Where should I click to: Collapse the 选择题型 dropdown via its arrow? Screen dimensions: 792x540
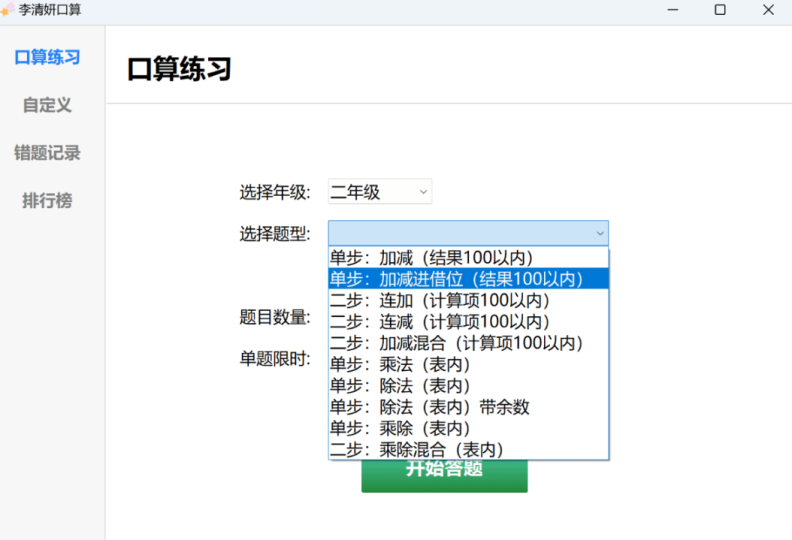(599, 234)
